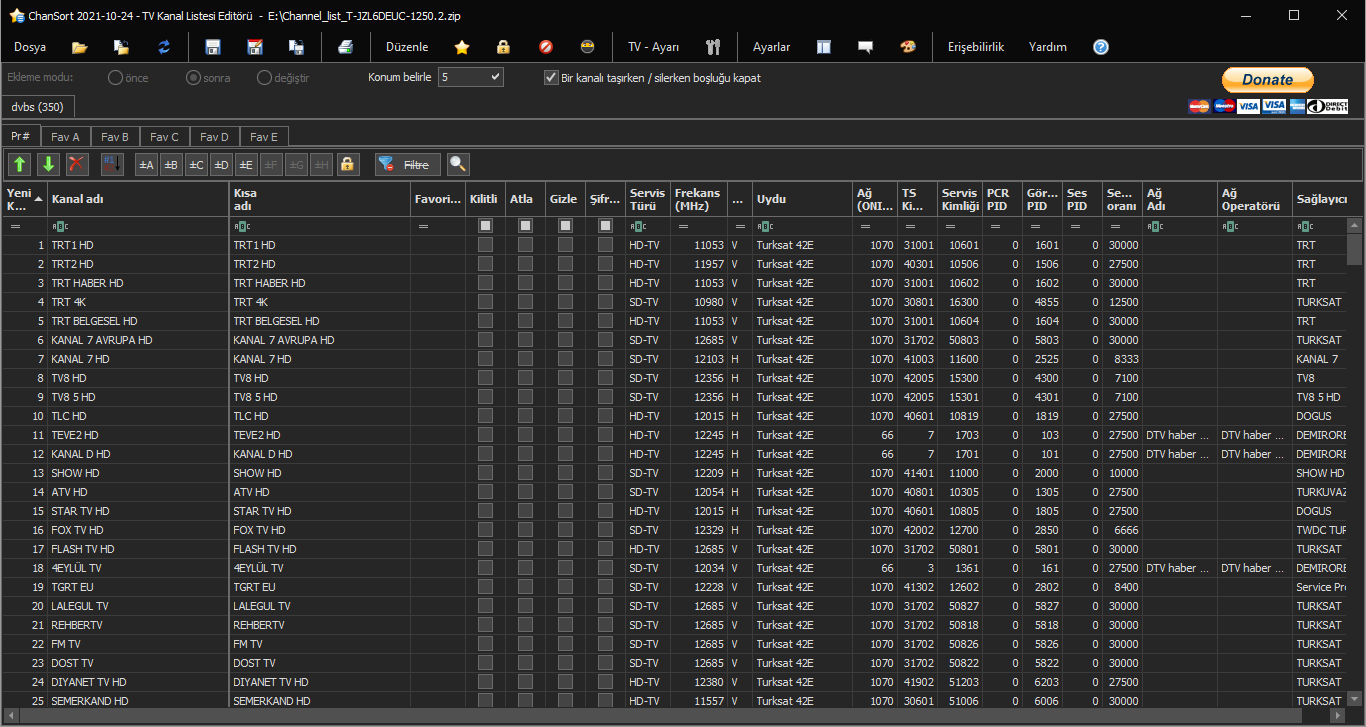The width and height of the screenshot is (1366, 727).
Task: Remove channel with red X icon
Action: (x=76, y=164)
